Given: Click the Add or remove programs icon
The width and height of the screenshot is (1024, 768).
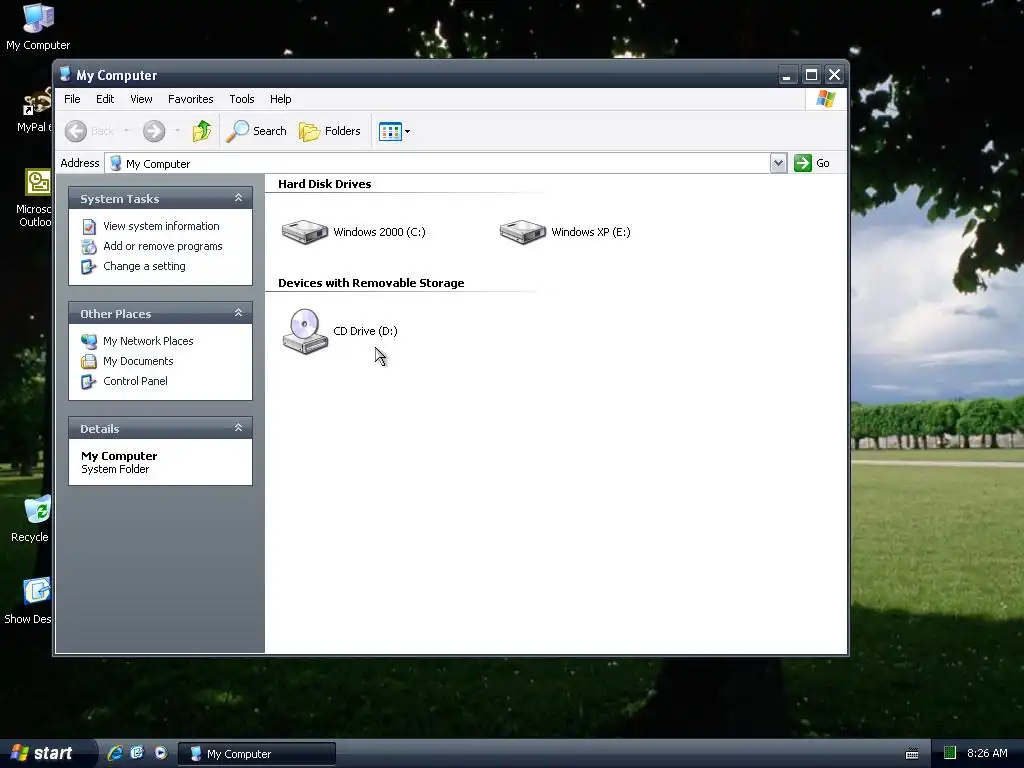Looking at the screenshot, I should pos(89,247).
